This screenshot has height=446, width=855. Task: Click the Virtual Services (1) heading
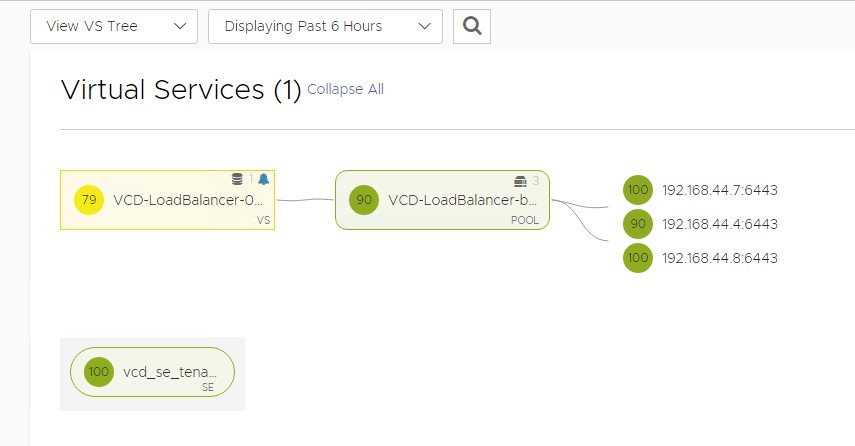(180, 90)
